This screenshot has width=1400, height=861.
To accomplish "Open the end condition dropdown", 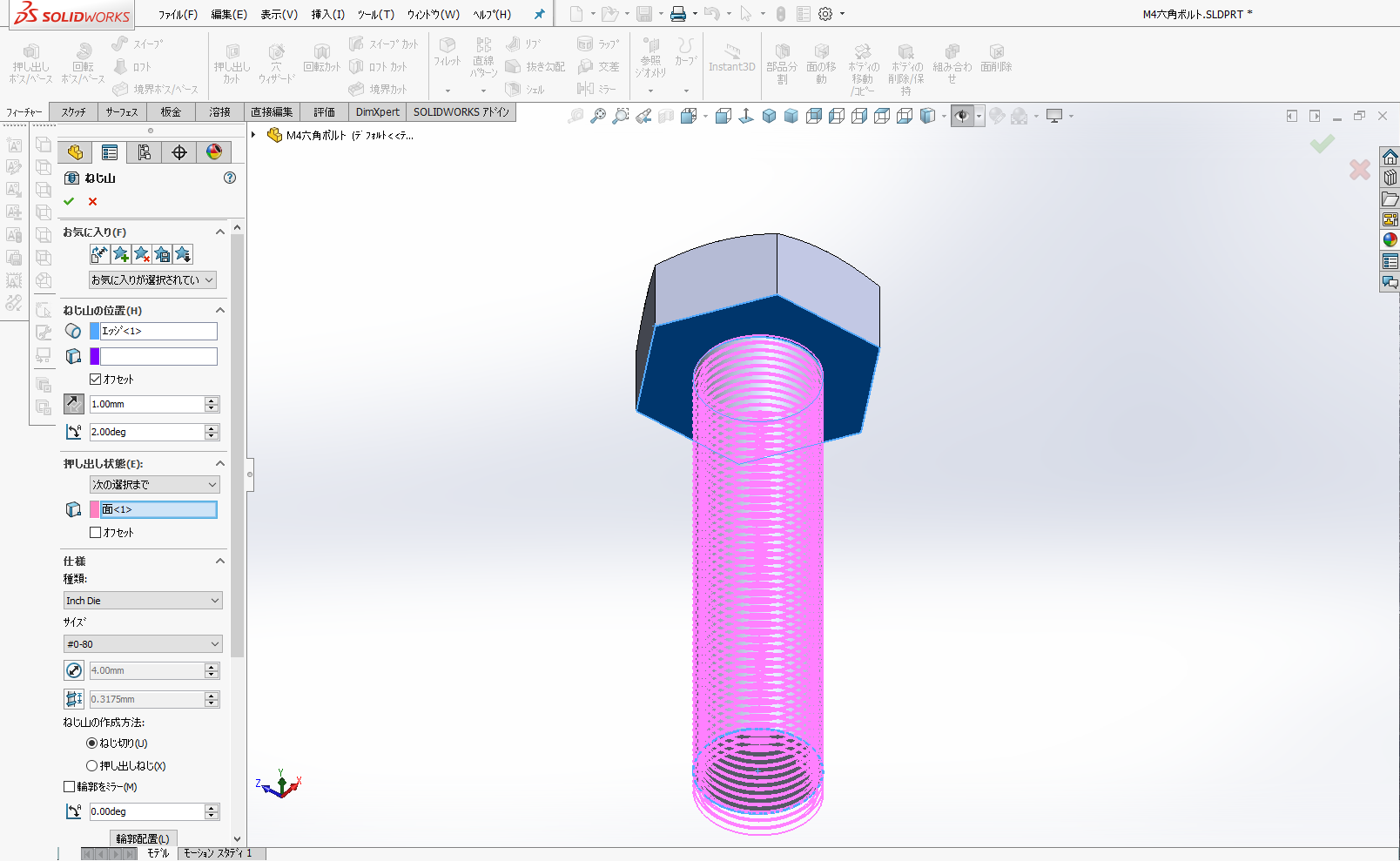I will pos(154,485).
